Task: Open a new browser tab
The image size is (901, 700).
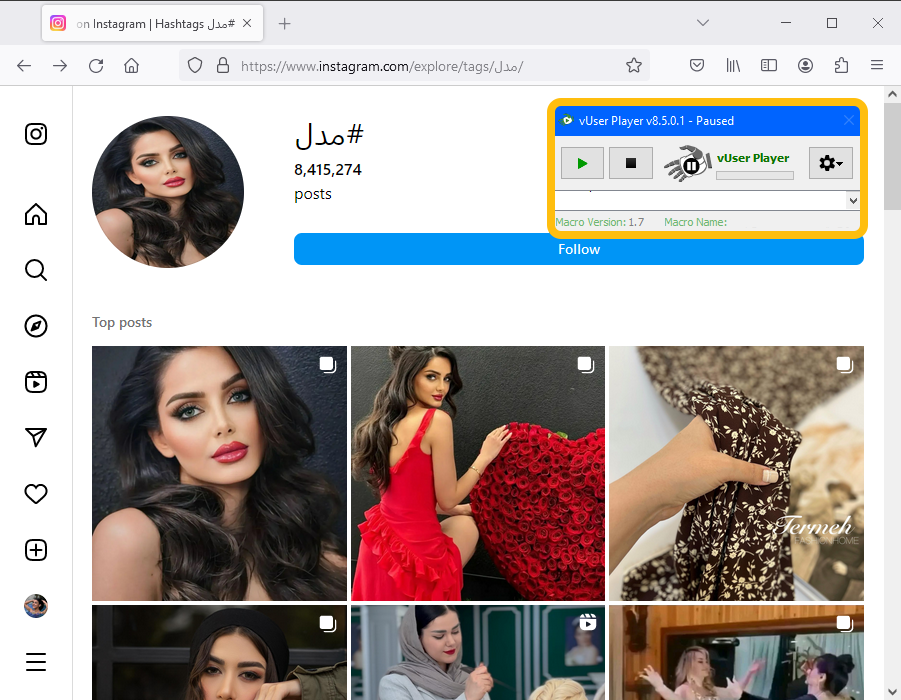Action: pos(284,24)
